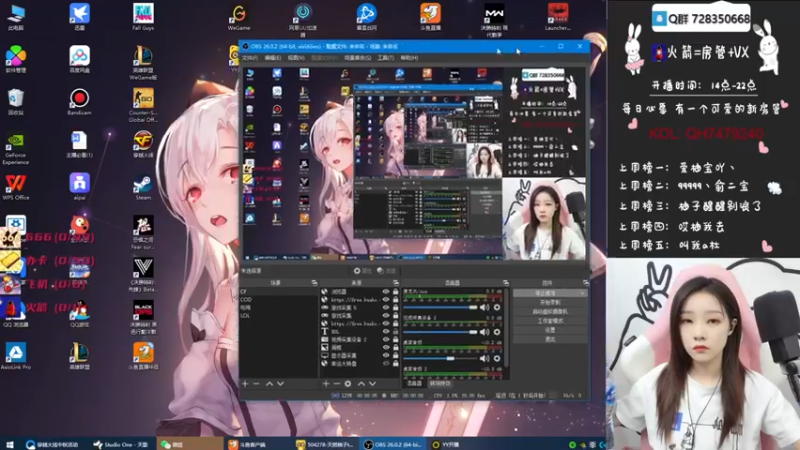The image size is (800, 450).
Task: Select the Recycle Bin icon
Action: click(15, 102)
